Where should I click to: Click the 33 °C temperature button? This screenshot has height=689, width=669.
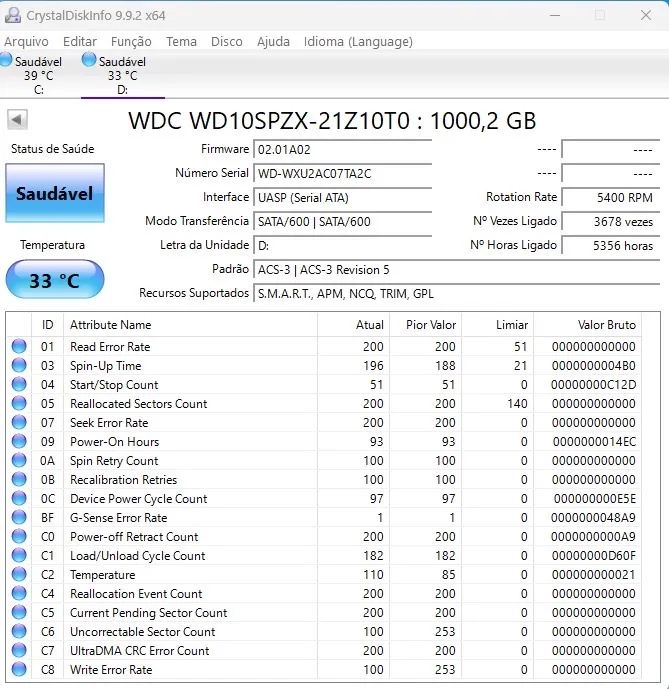pos(55,280)
